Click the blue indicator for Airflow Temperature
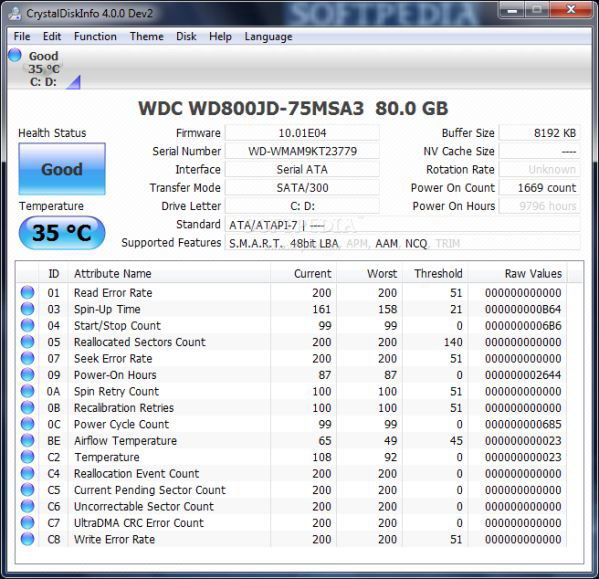599x579 pixels. pos(27,440)
